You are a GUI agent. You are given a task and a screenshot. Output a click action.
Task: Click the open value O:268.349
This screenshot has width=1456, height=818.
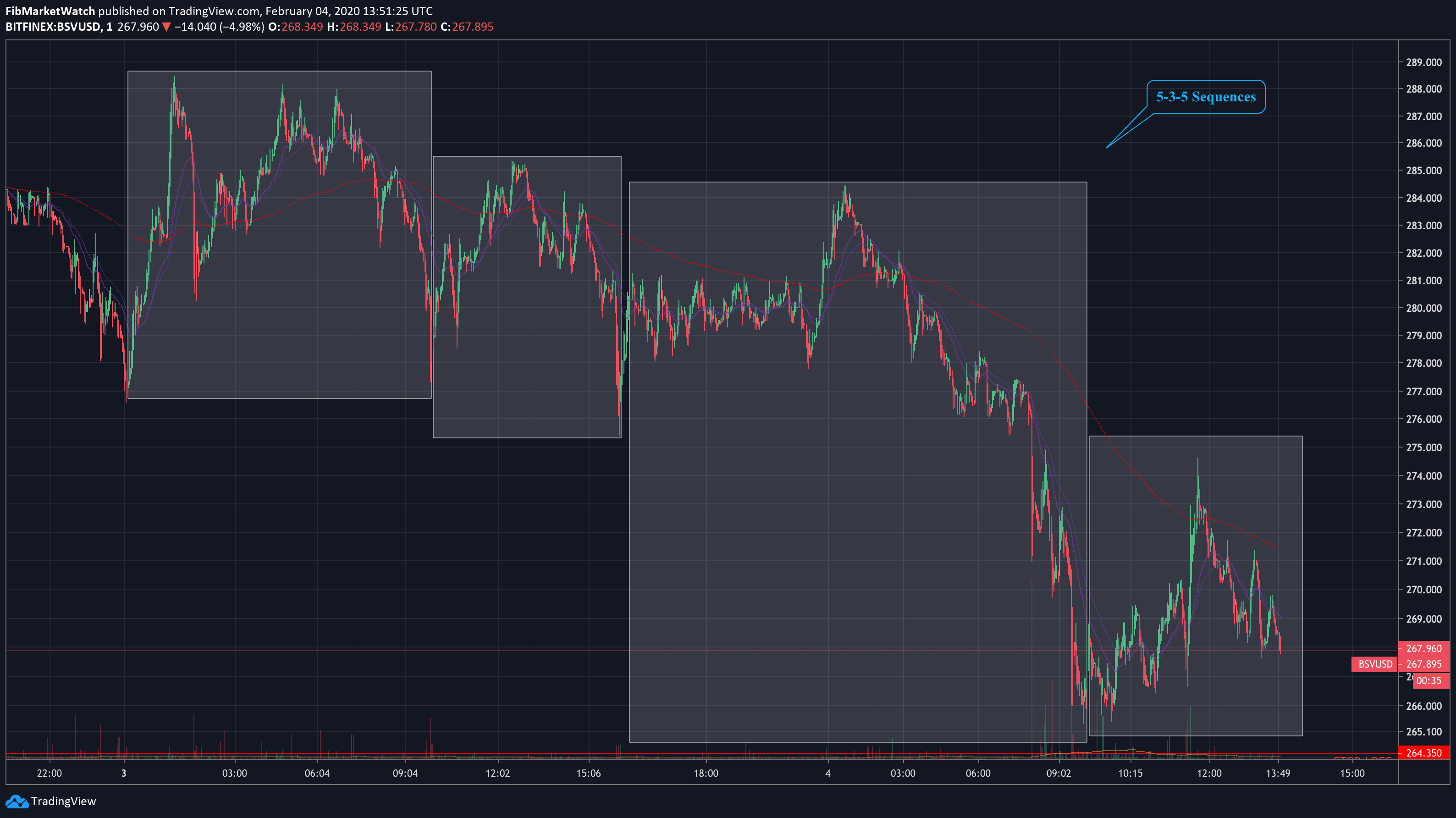pyautogui.click(x=296, y=27)
